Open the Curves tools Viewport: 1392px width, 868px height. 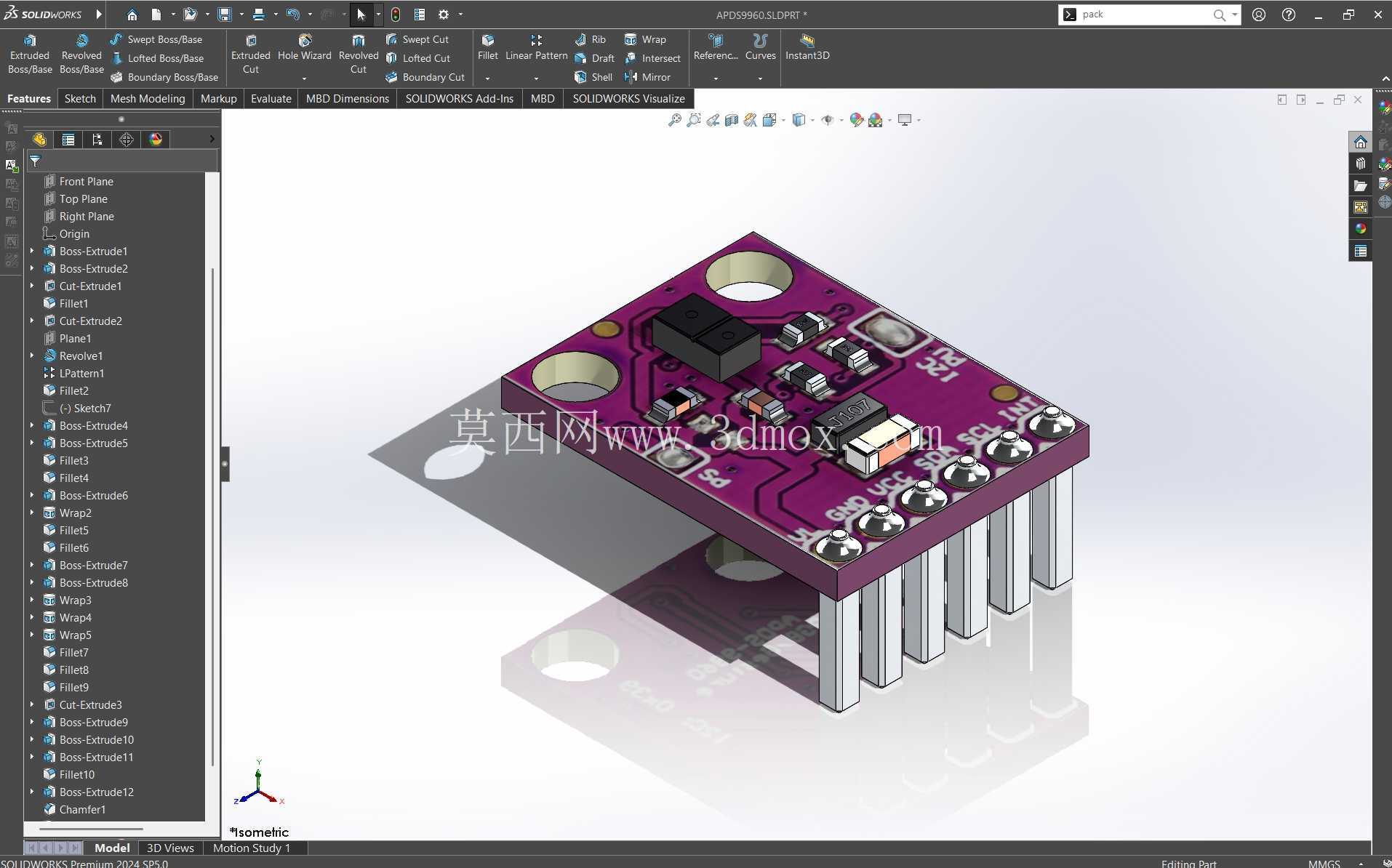pyautogui.click(x=761, y=48)
